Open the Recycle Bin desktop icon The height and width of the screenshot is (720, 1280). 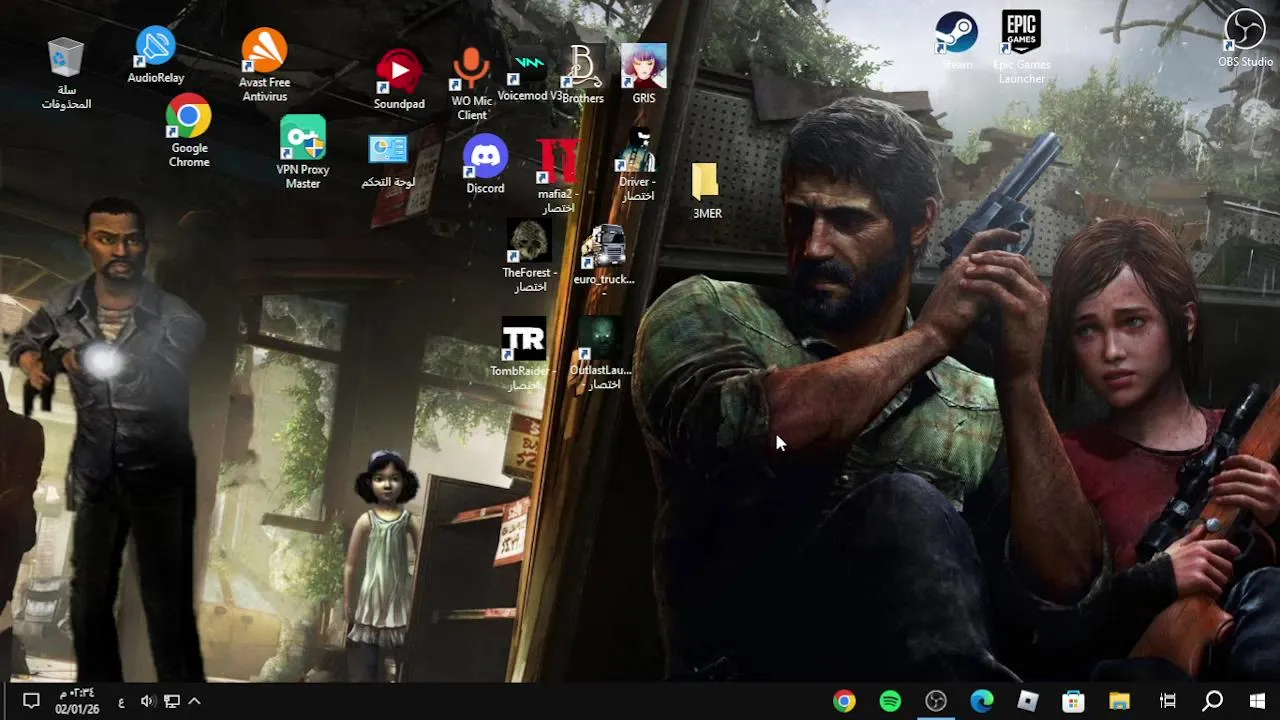tap(66, 73)
